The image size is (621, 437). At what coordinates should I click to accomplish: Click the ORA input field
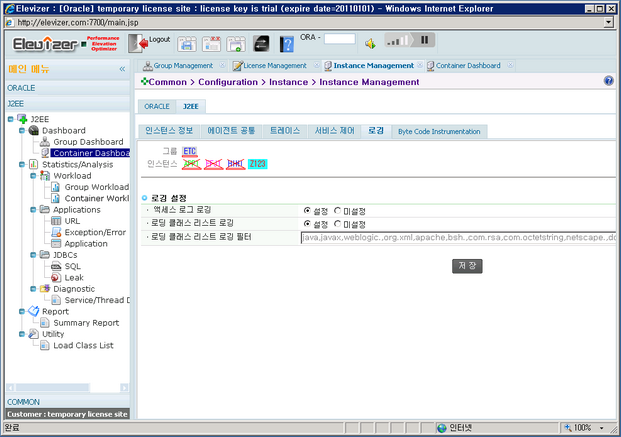pyautogui.click(x=339, y=39)
